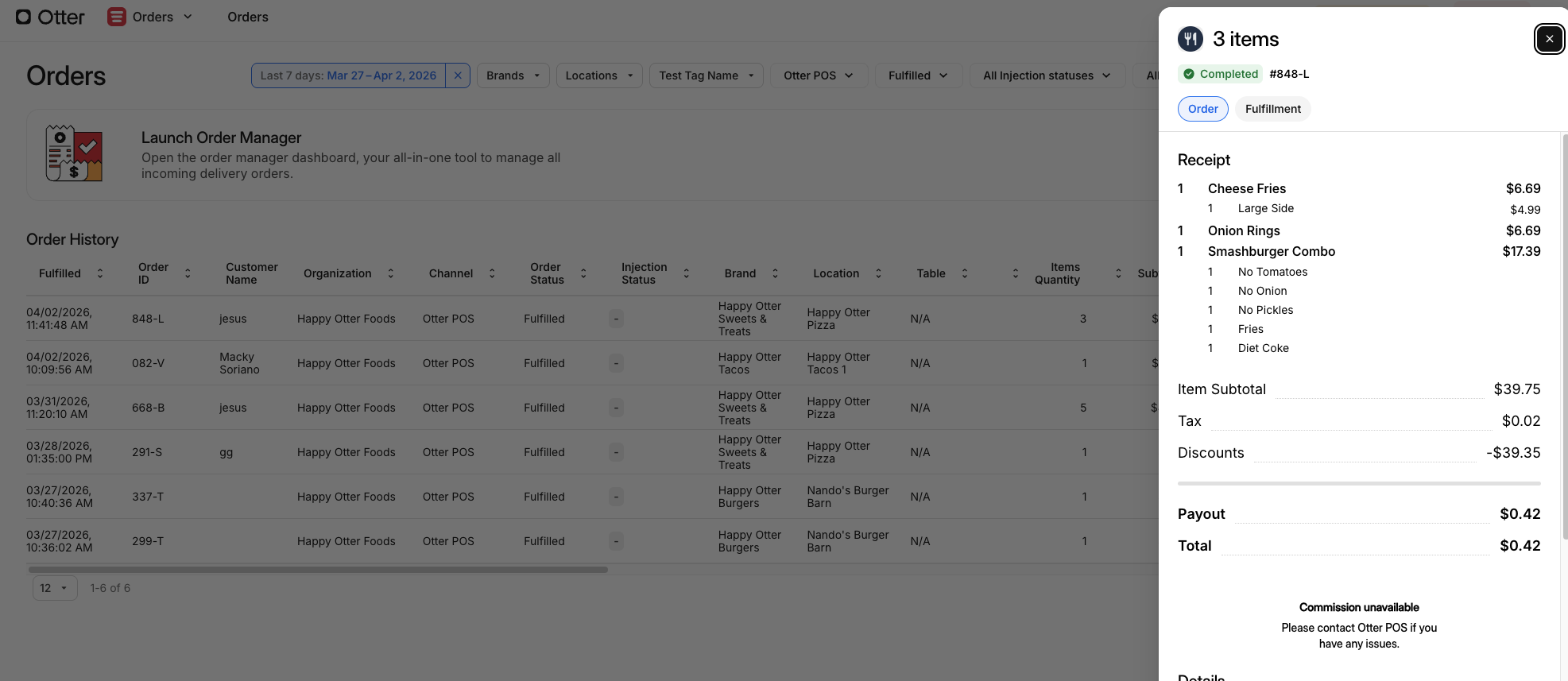
Task: Click the Launch Order Manager illustration
Action: pyautogui.click(x=74, y=153)
